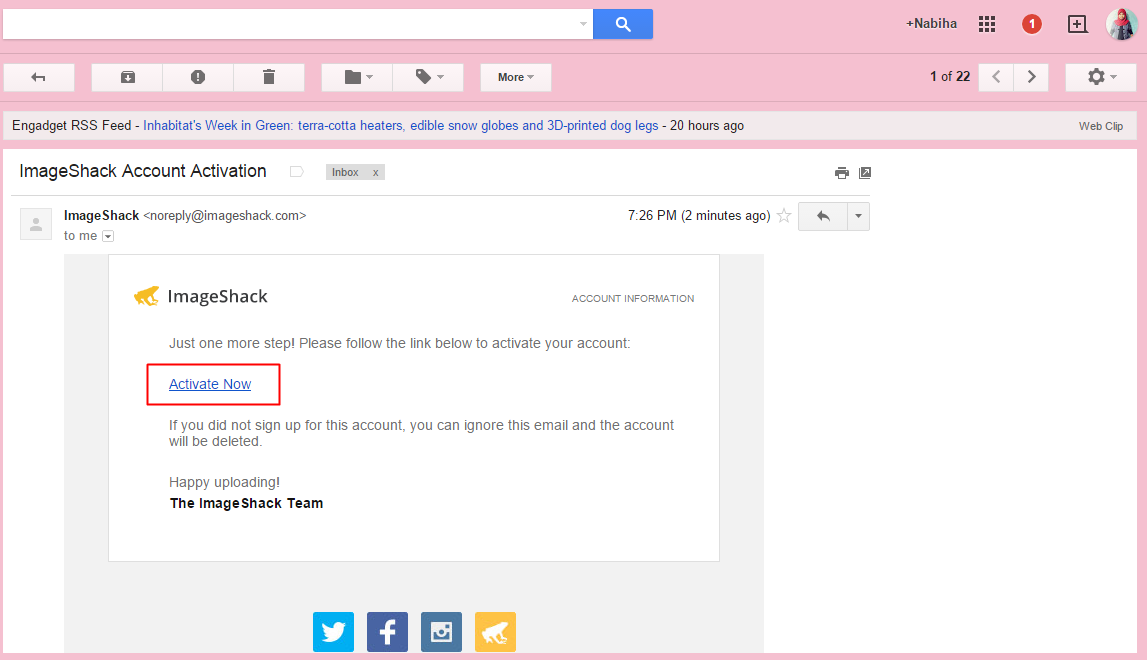1147x660 pixels.
Task: Reply to ImageShack email
Action: tap(823, 217)
